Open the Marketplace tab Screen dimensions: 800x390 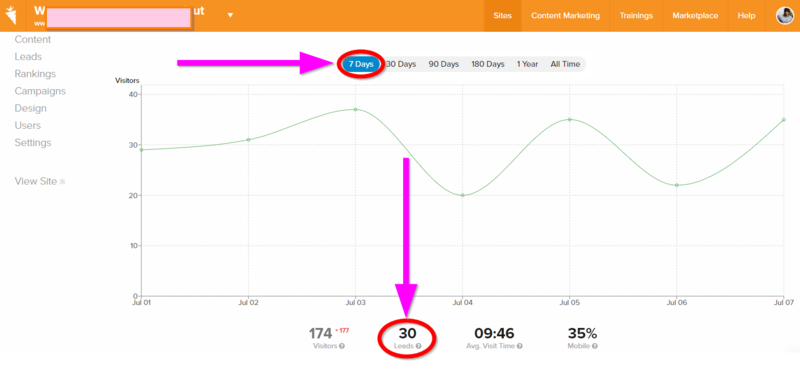click(695, 16)
